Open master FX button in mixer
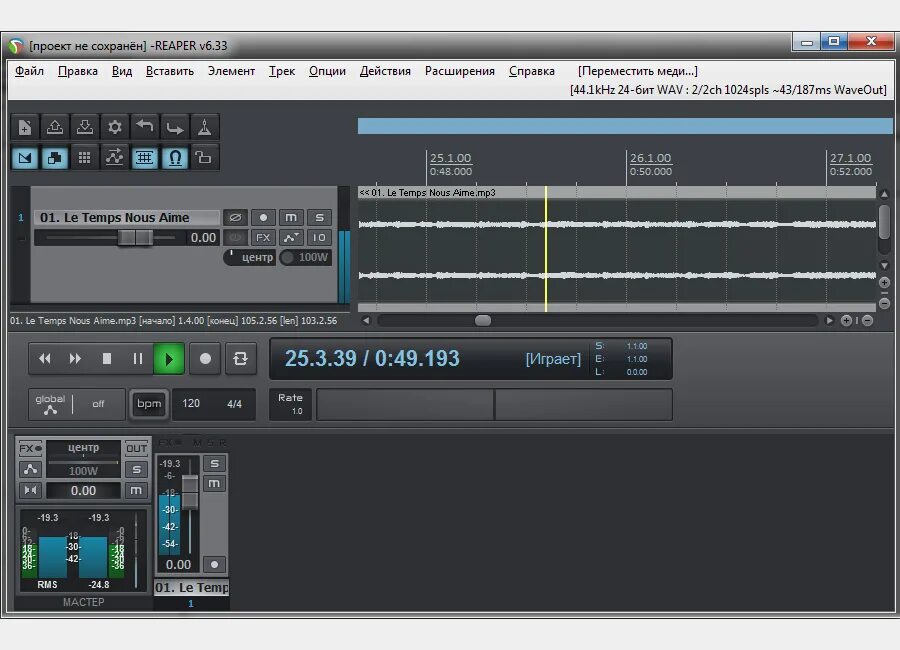This screenshot has width=900, height=650. tap(30, 448)
